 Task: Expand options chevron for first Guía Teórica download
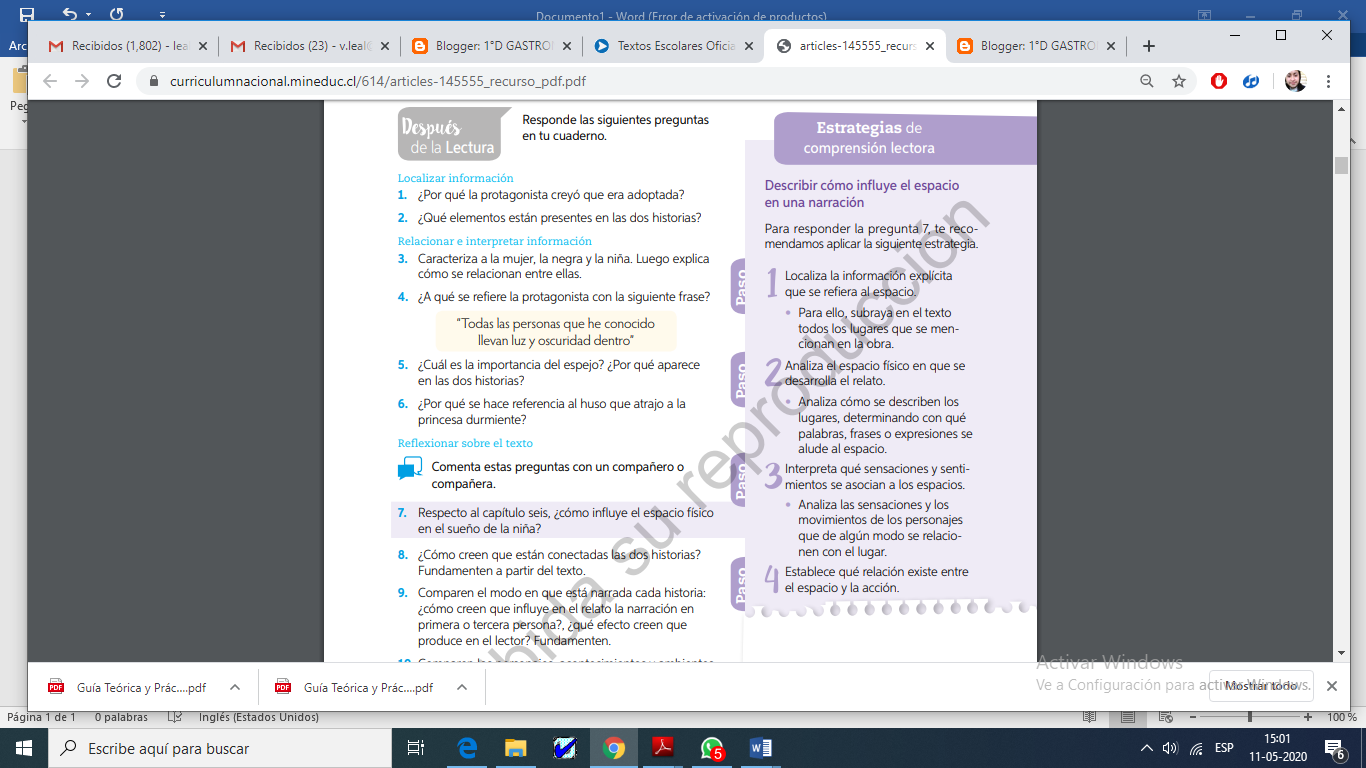[x=235, y=687]
